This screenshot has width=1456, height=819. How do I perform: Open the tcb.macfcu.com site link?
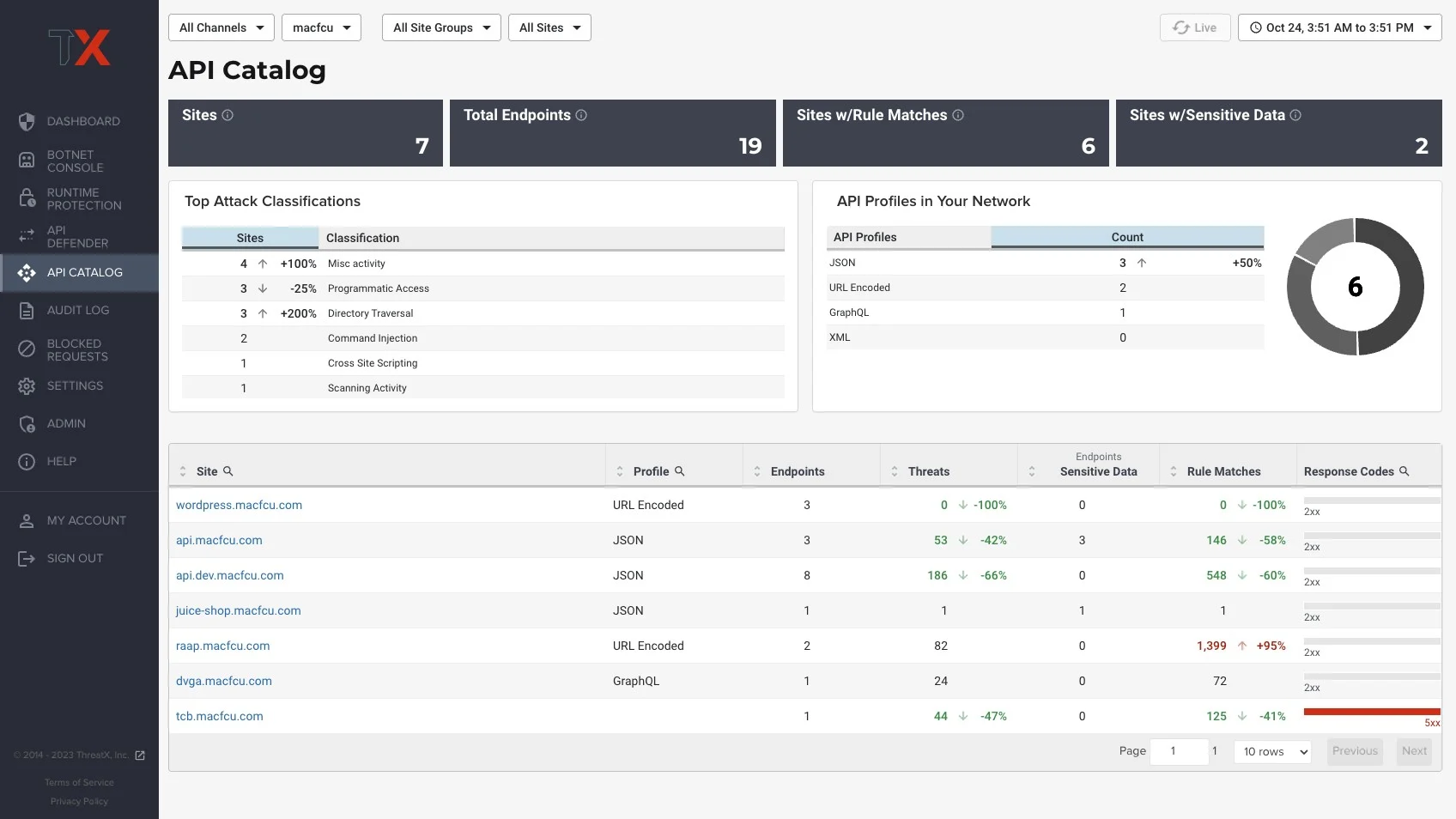(x=219, y=716)
